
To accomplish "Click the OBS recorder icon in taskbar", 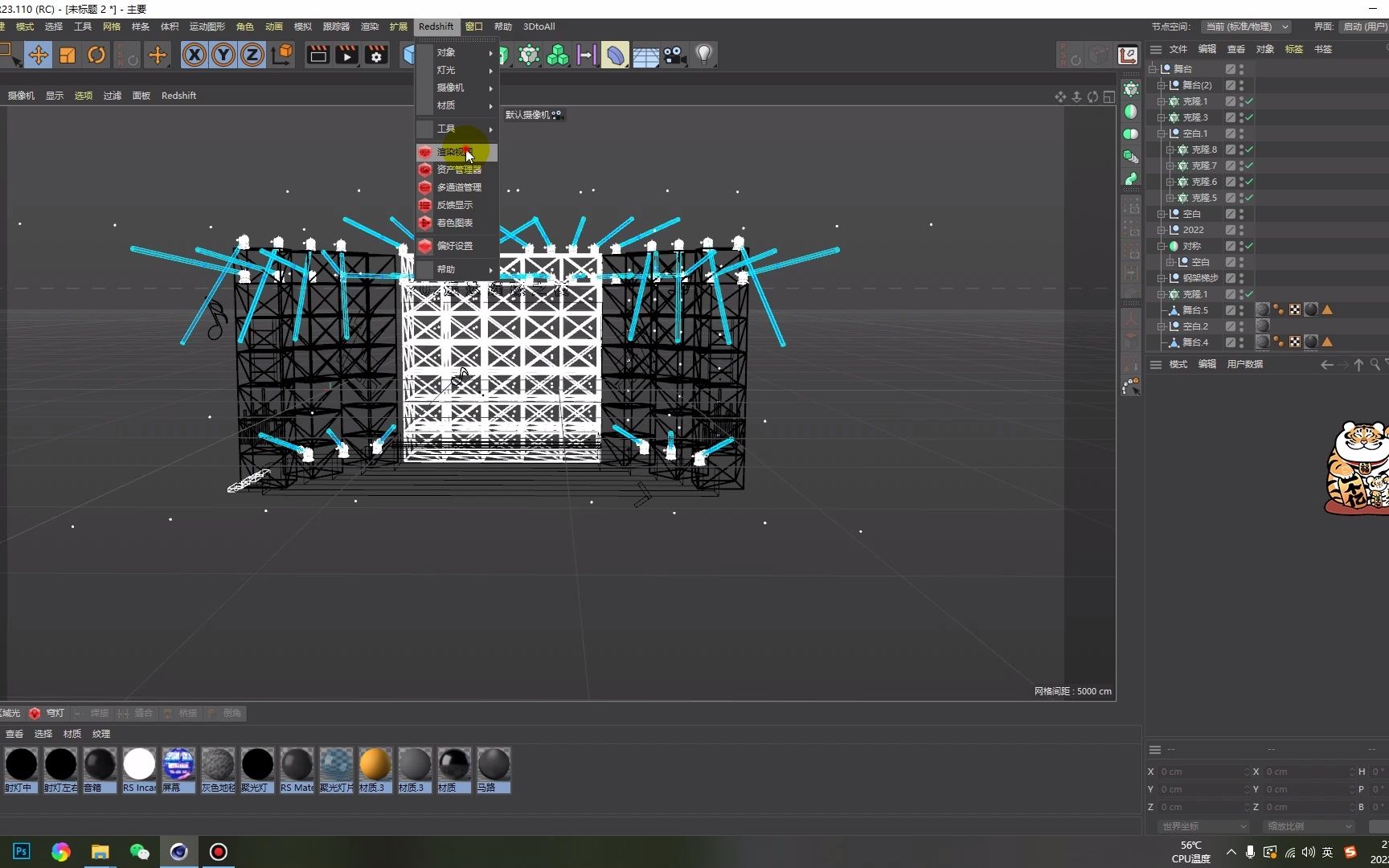I will (218, 851).
